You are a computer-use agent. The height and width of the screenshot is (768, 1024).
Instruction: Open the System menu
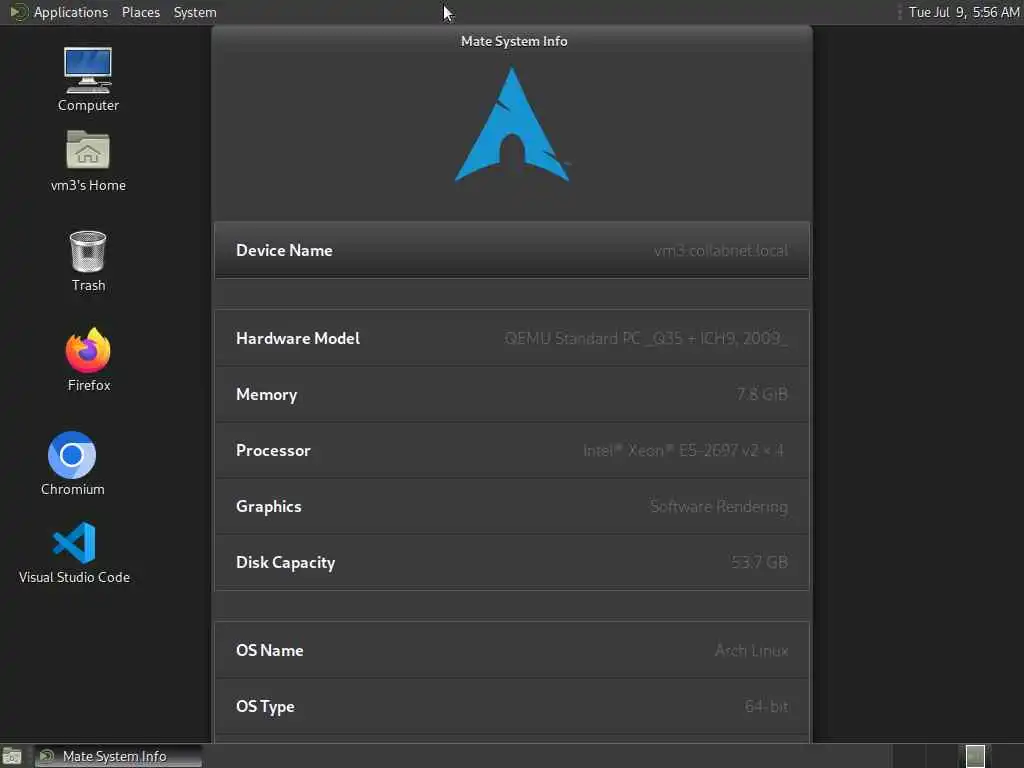[x=195, y=12]
